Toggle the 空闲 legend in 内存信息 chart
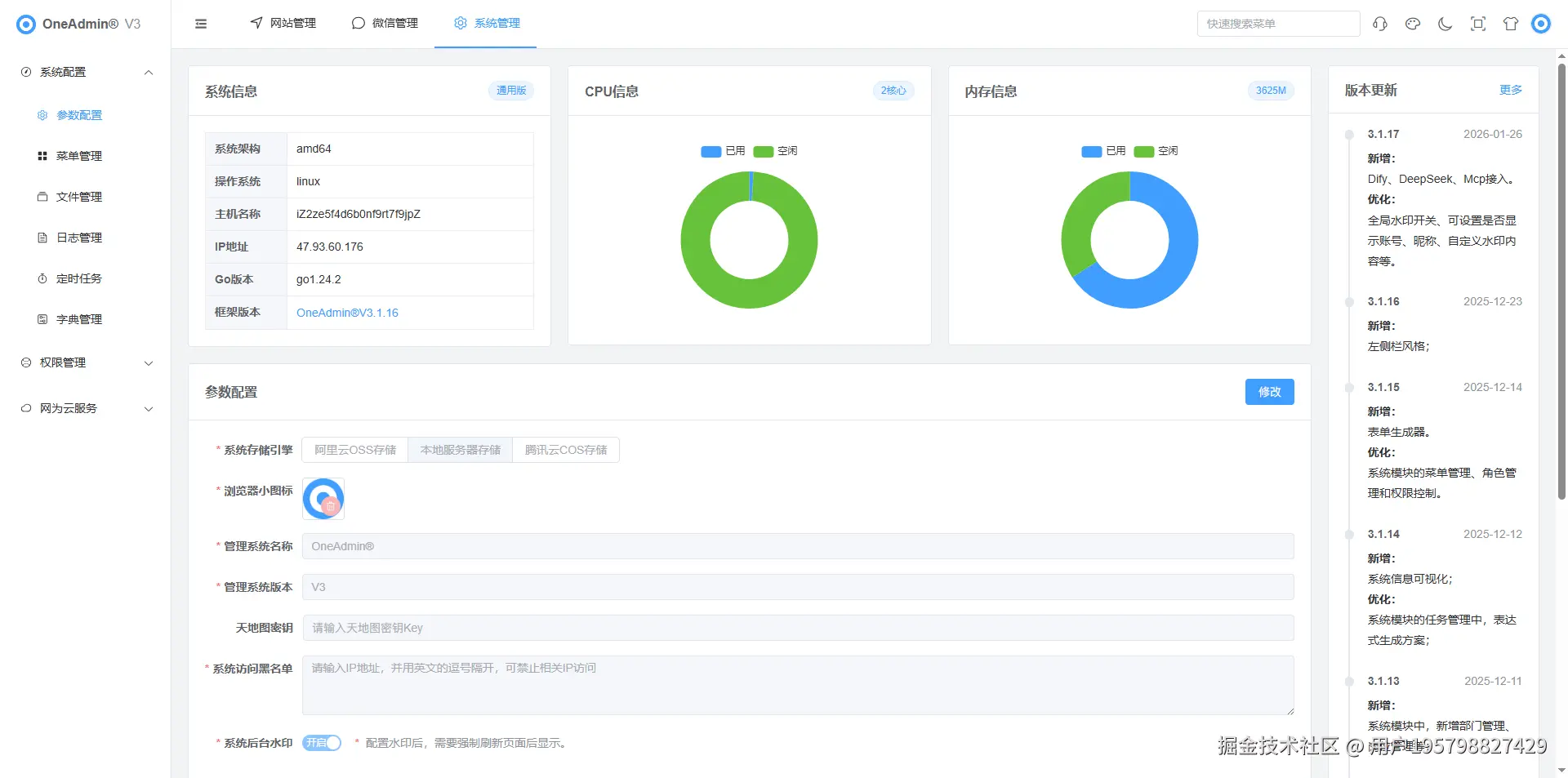Image resolution: width=1568 pixels, height=778 pixels. 1156,151
